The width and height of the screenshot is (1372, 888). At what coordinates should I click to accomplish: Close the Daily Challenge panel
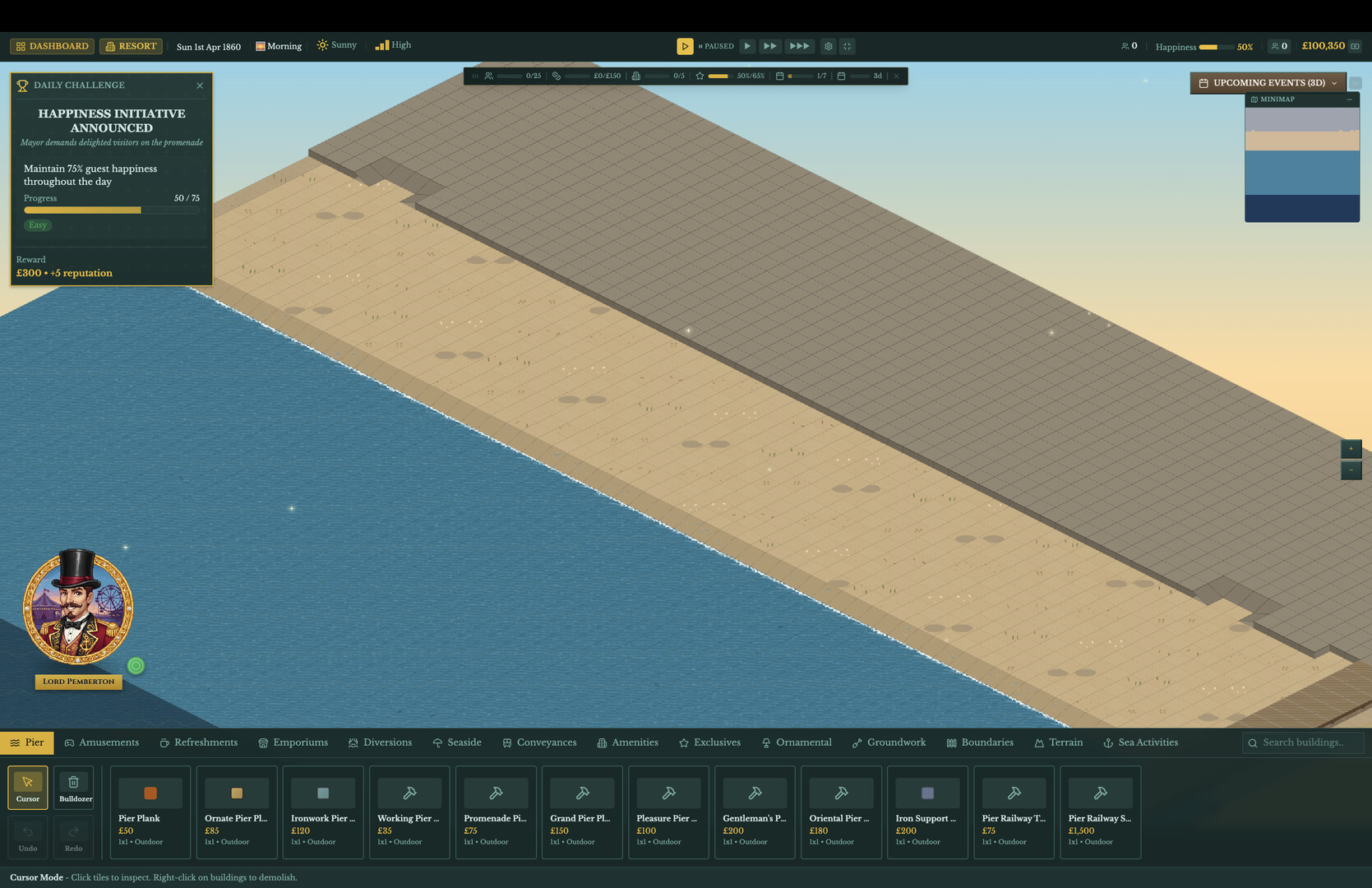[200, 86]
